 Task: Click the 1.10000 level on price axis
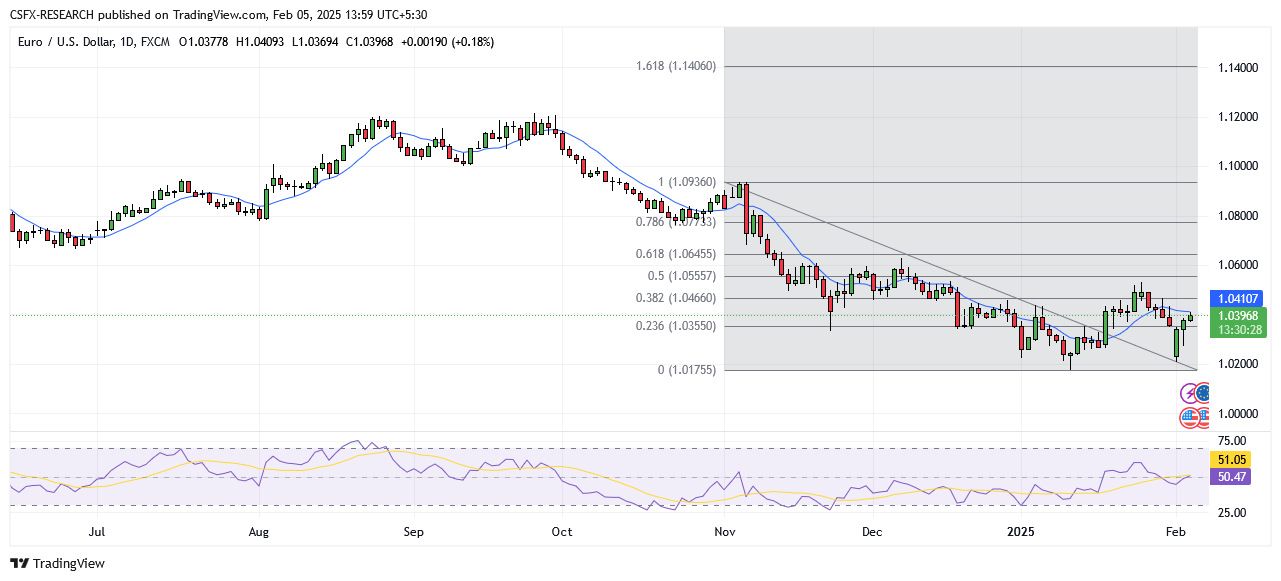point(1238,166)
